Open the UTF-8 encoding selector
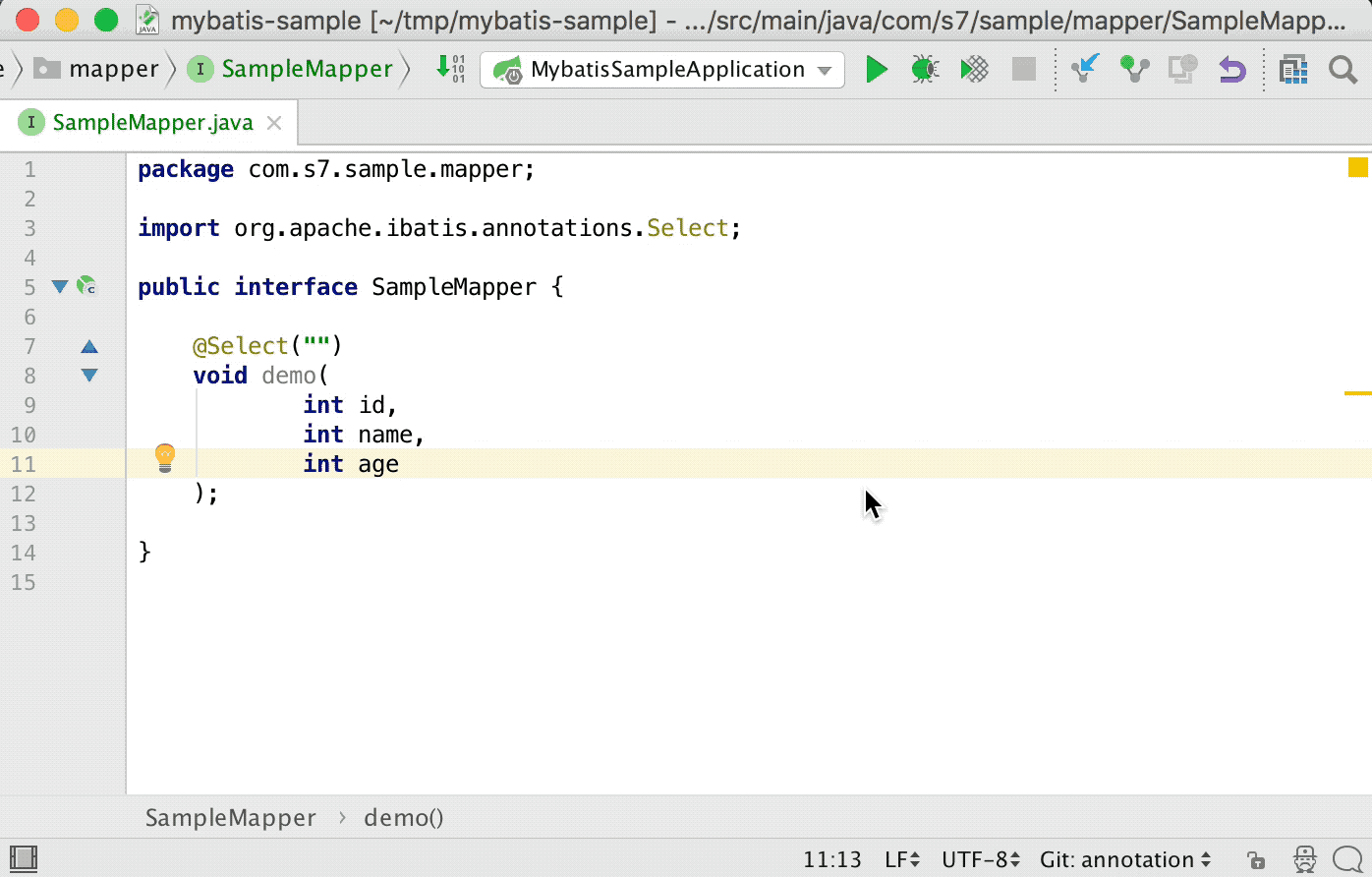 click(x=981, y=859)
